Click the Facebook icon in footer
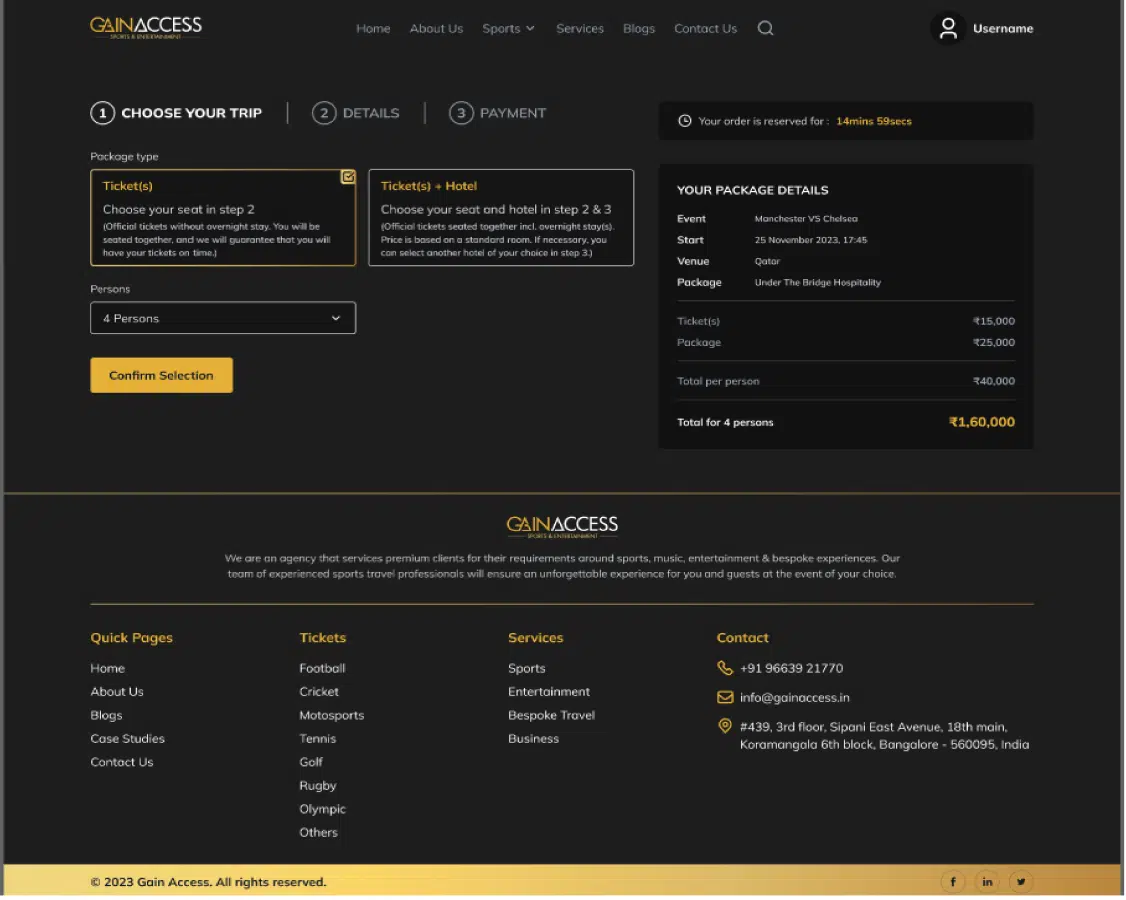The width and height of the screenshot is (1126, 900). 952,881
